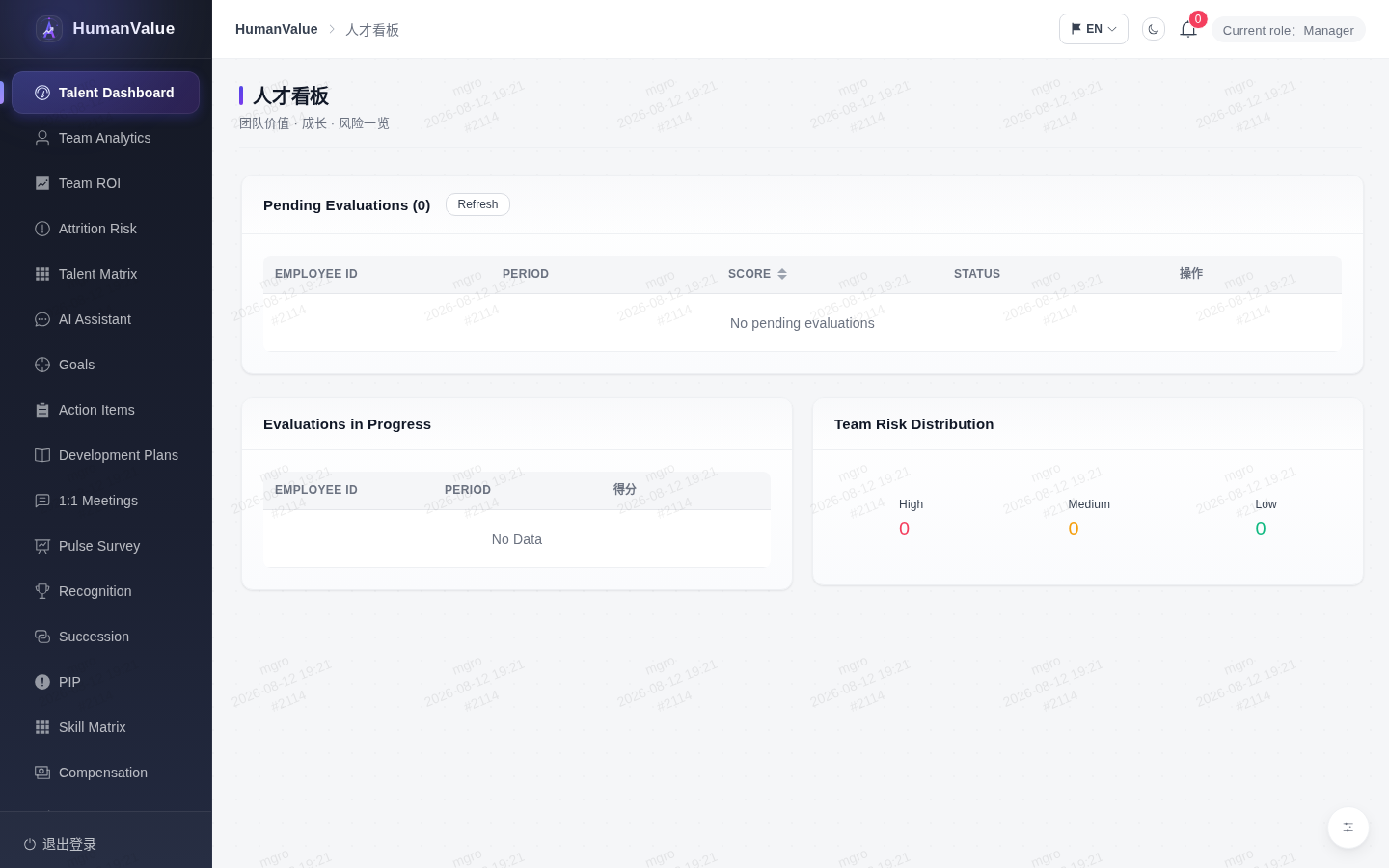
Task: Click PERIOD header in Evaluations in Progress
Action: [x=468, y=490]
